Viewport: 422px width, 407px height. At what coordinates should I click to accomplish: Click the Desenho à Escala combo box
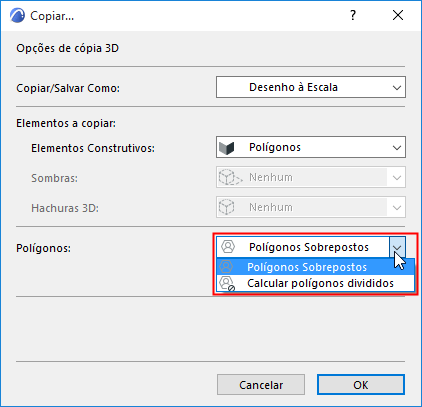(x=311, y=87)
